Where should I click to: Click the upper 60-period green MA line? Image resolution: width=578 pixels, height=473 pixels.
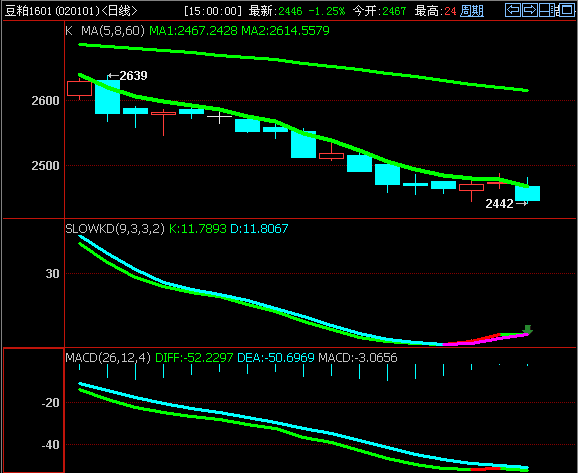303,64
